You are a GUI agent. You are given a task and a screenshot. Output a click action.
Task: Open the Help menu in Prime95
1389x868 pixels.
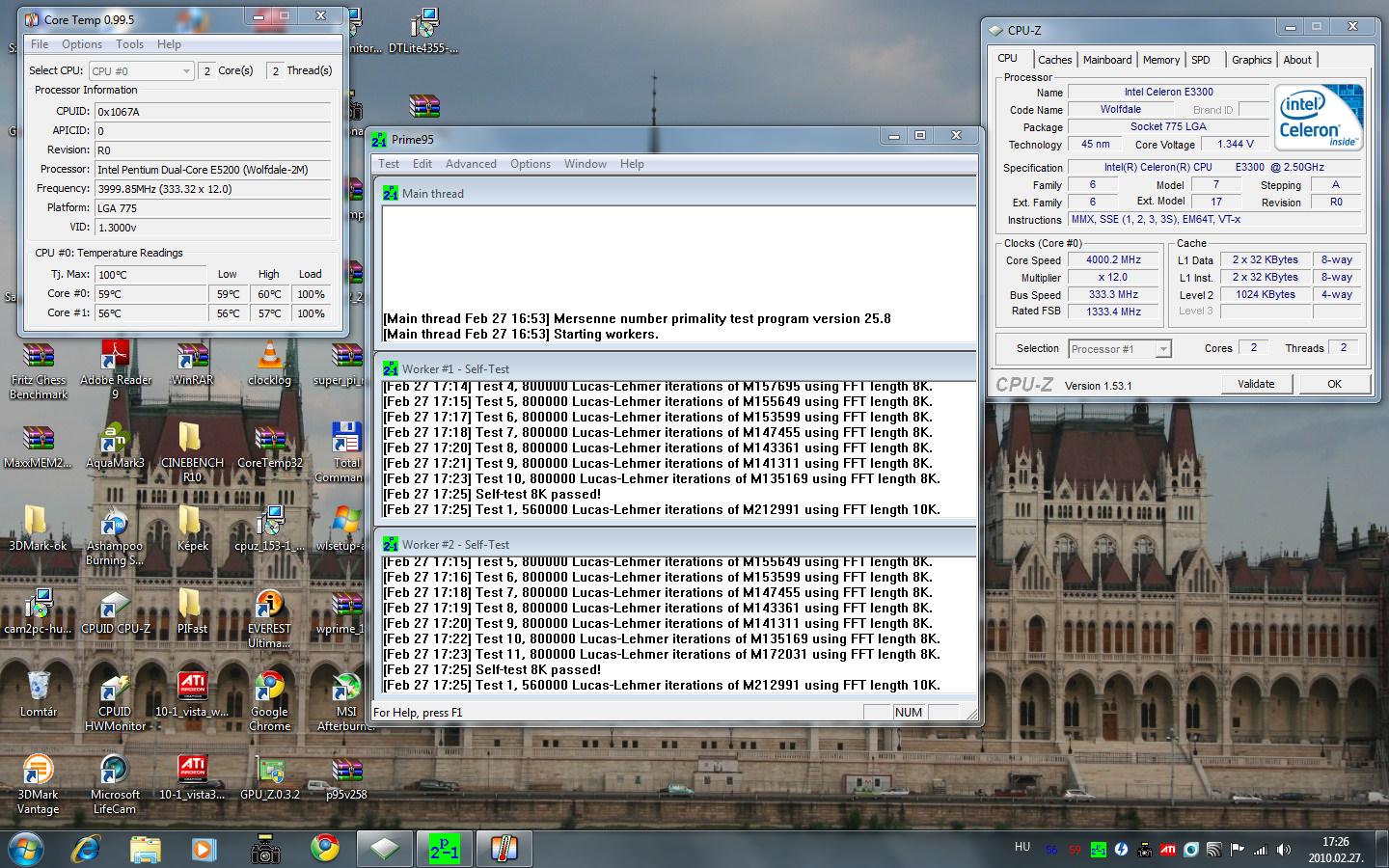(x=632, y=164)
